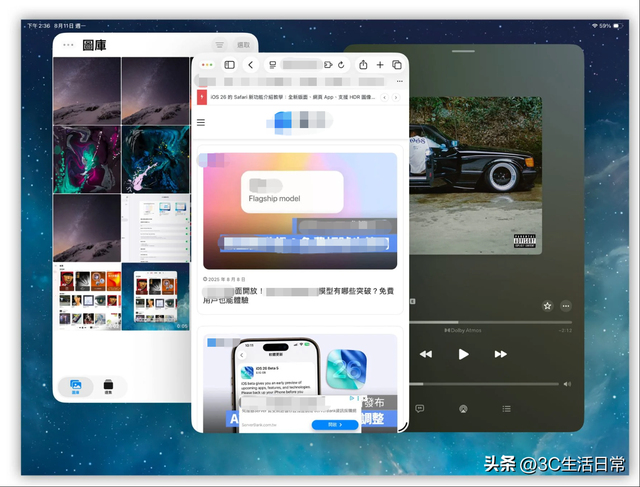Skip to next track in Music

501,354
